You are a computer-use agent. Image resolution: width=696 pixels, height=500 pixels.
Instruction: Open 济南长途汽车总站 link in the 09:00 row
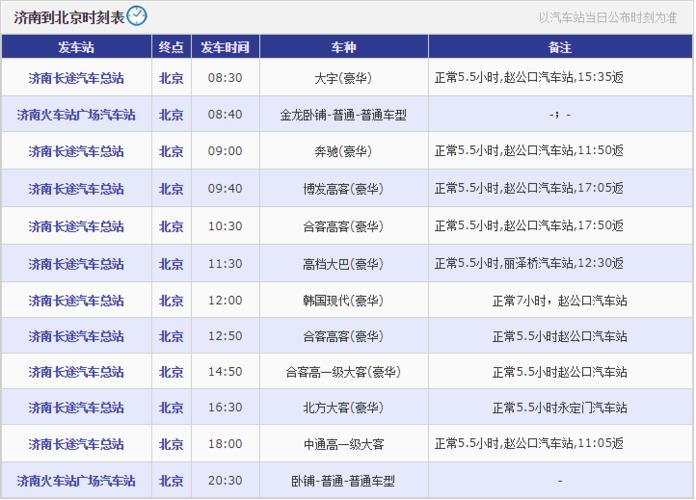point(76,151)
